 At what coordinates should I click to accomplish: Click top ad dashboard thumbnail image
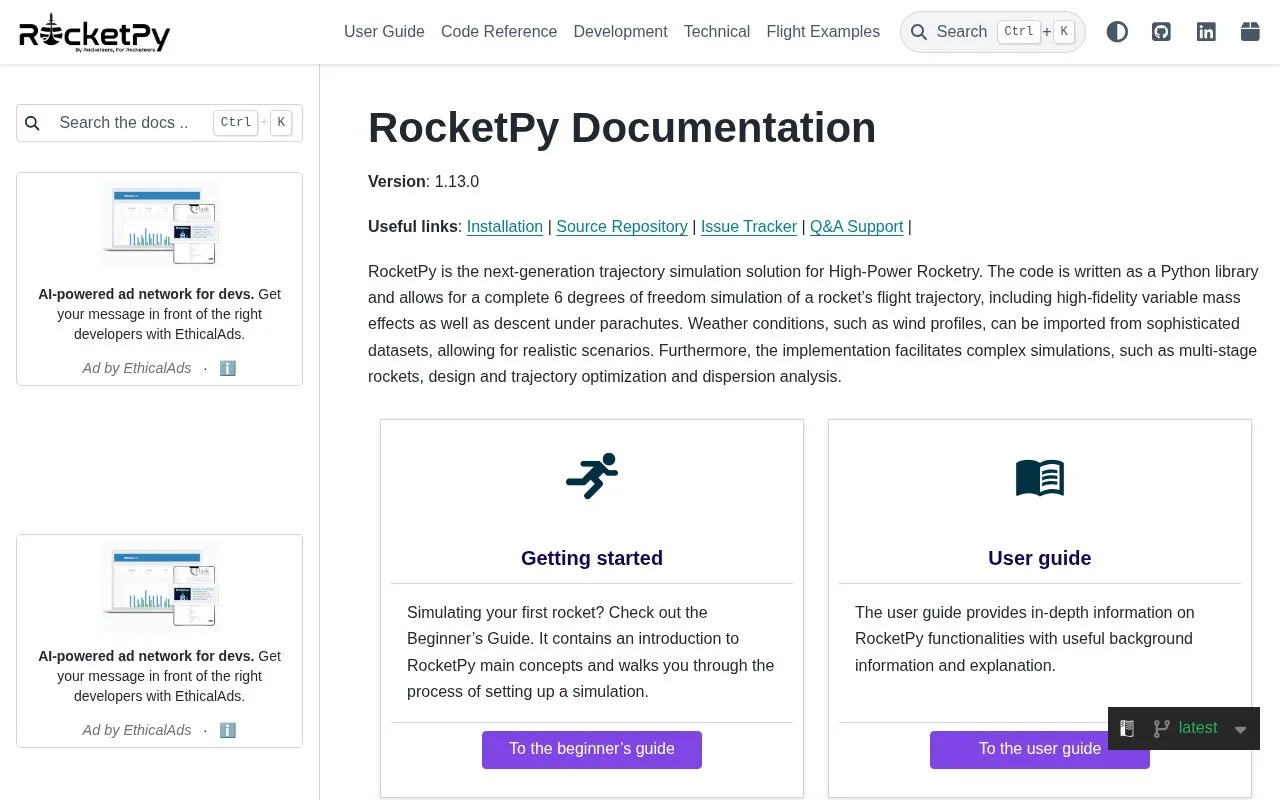160,226
